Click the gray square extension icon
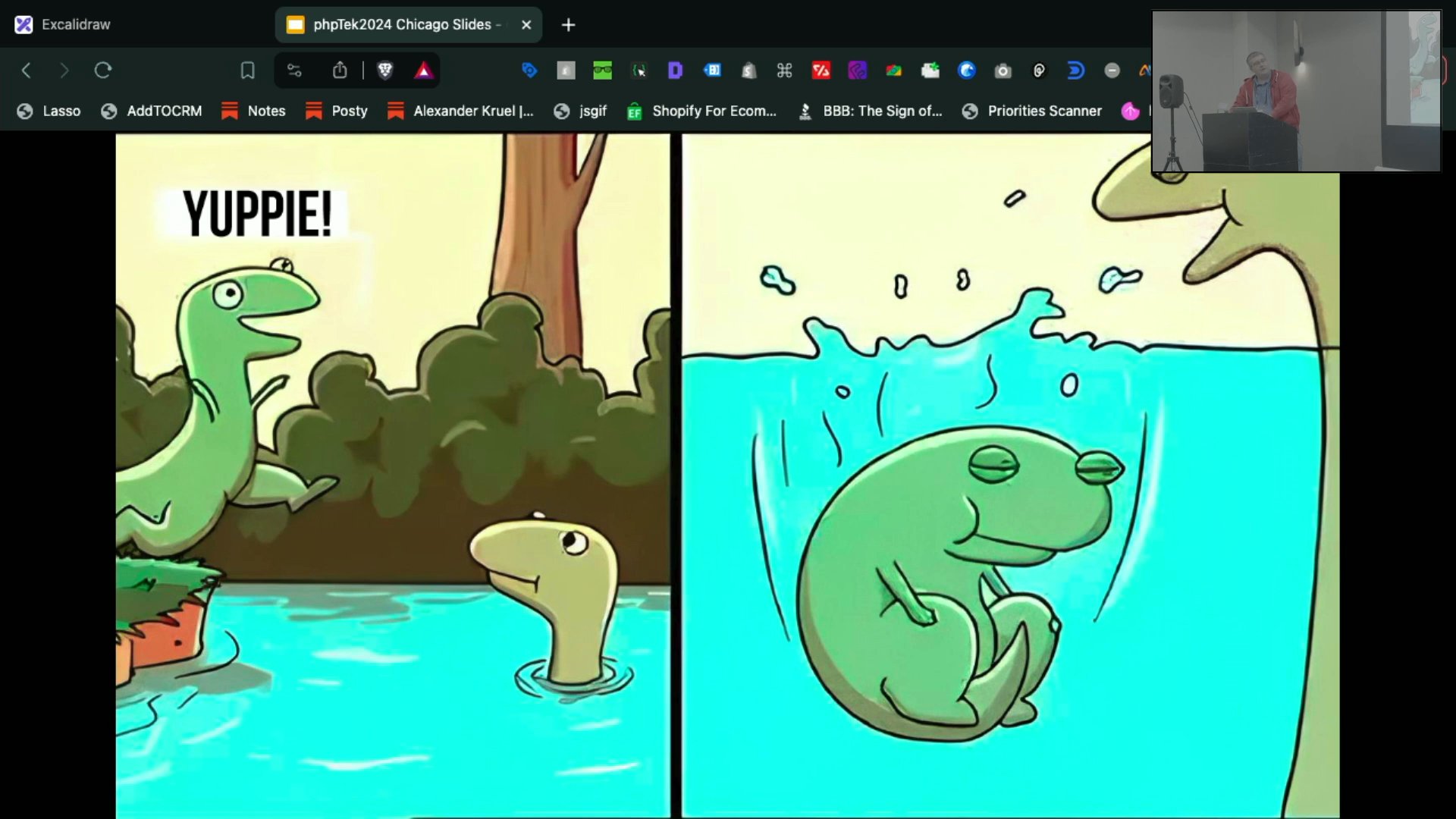Viewport: 1456px width, 819px height. (566, 71)
